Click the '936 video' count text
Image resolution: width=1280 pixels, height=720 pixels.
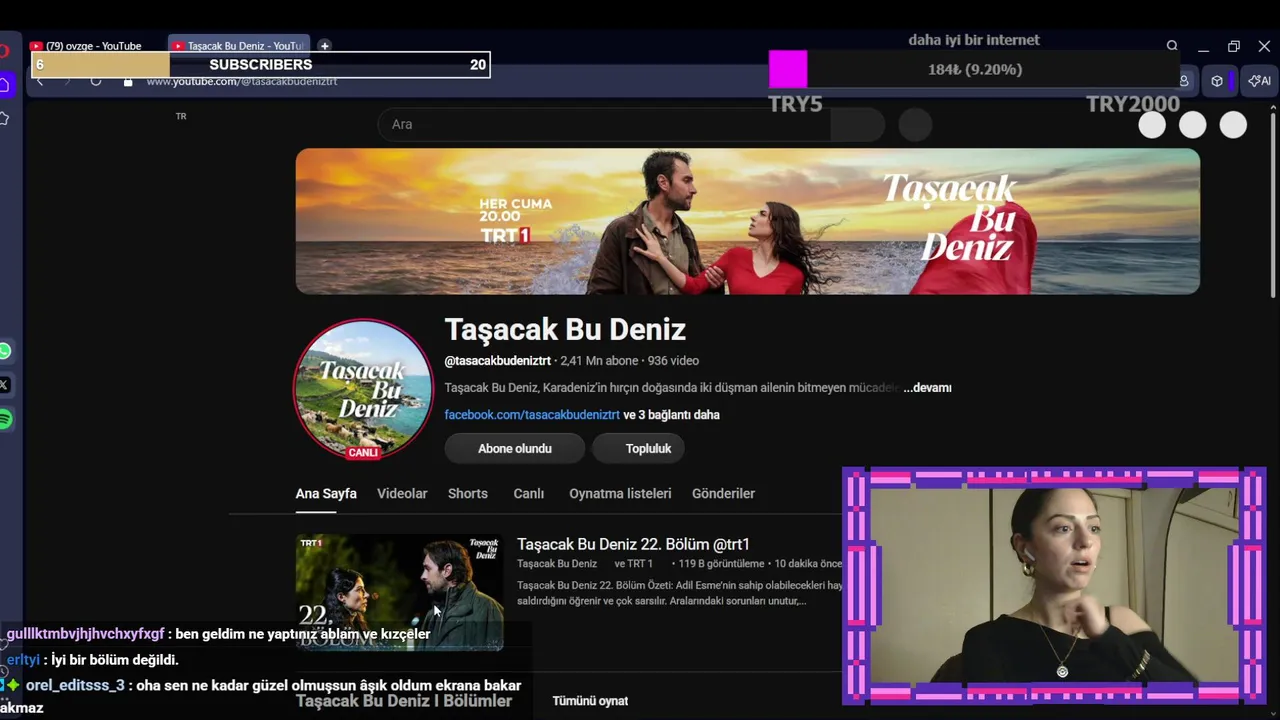(x=673, y=361)
